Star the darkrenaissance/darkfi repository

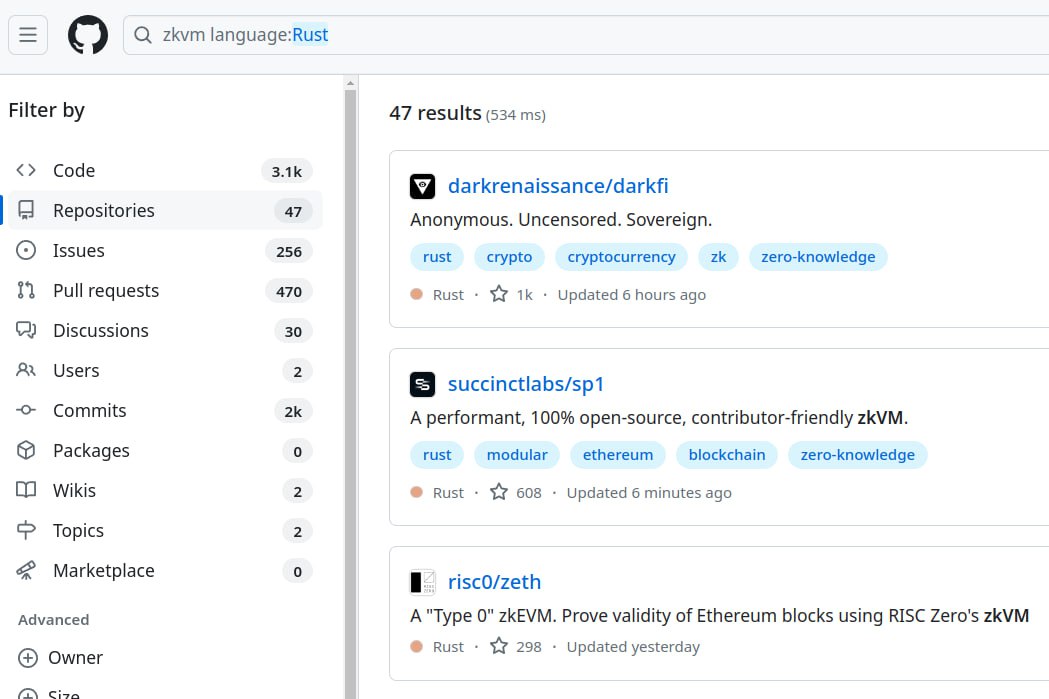click(x=499, y=294)
